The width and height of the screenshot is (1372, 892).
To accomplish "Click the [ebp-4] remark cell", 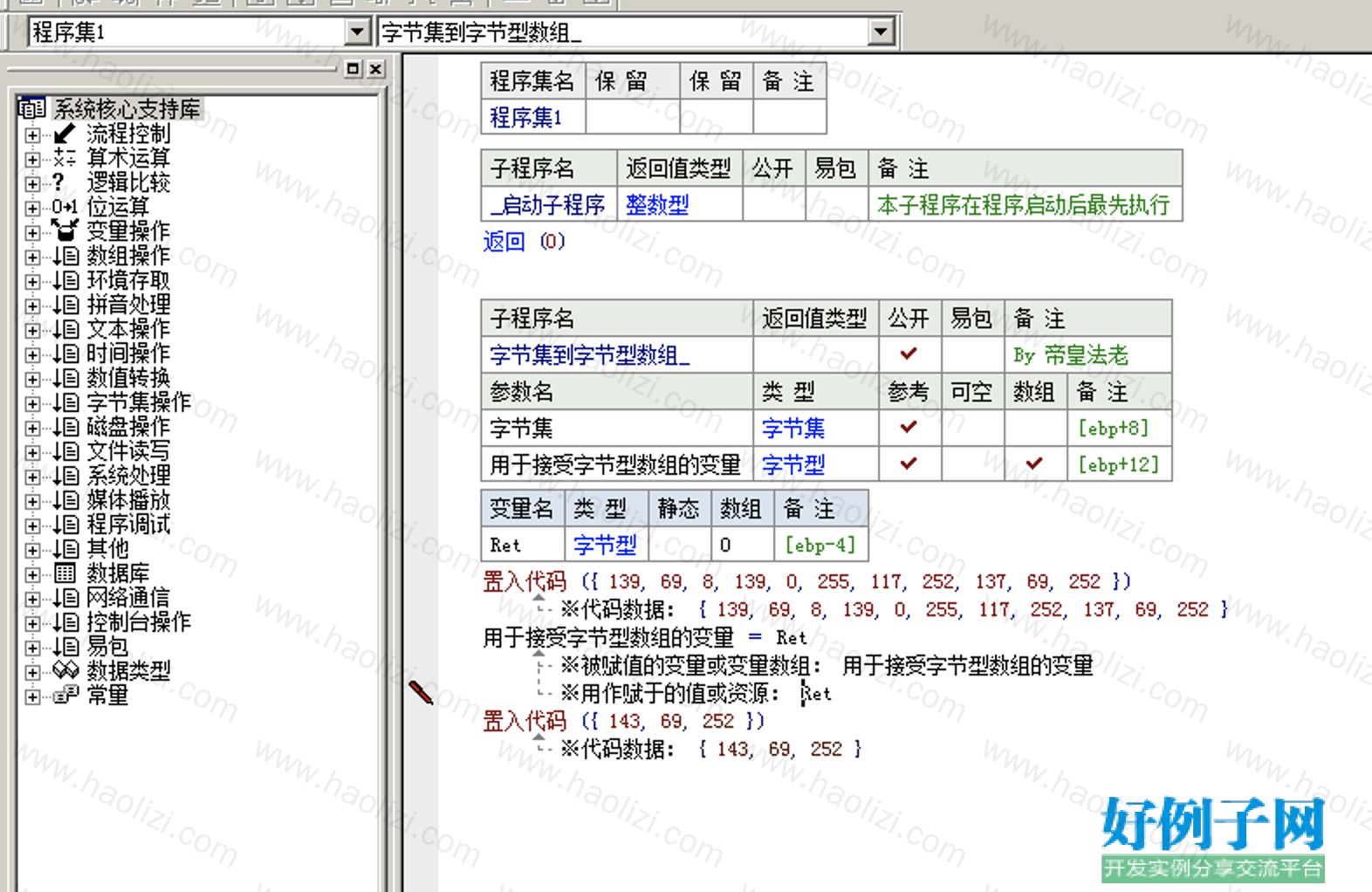I will [820, 545].
